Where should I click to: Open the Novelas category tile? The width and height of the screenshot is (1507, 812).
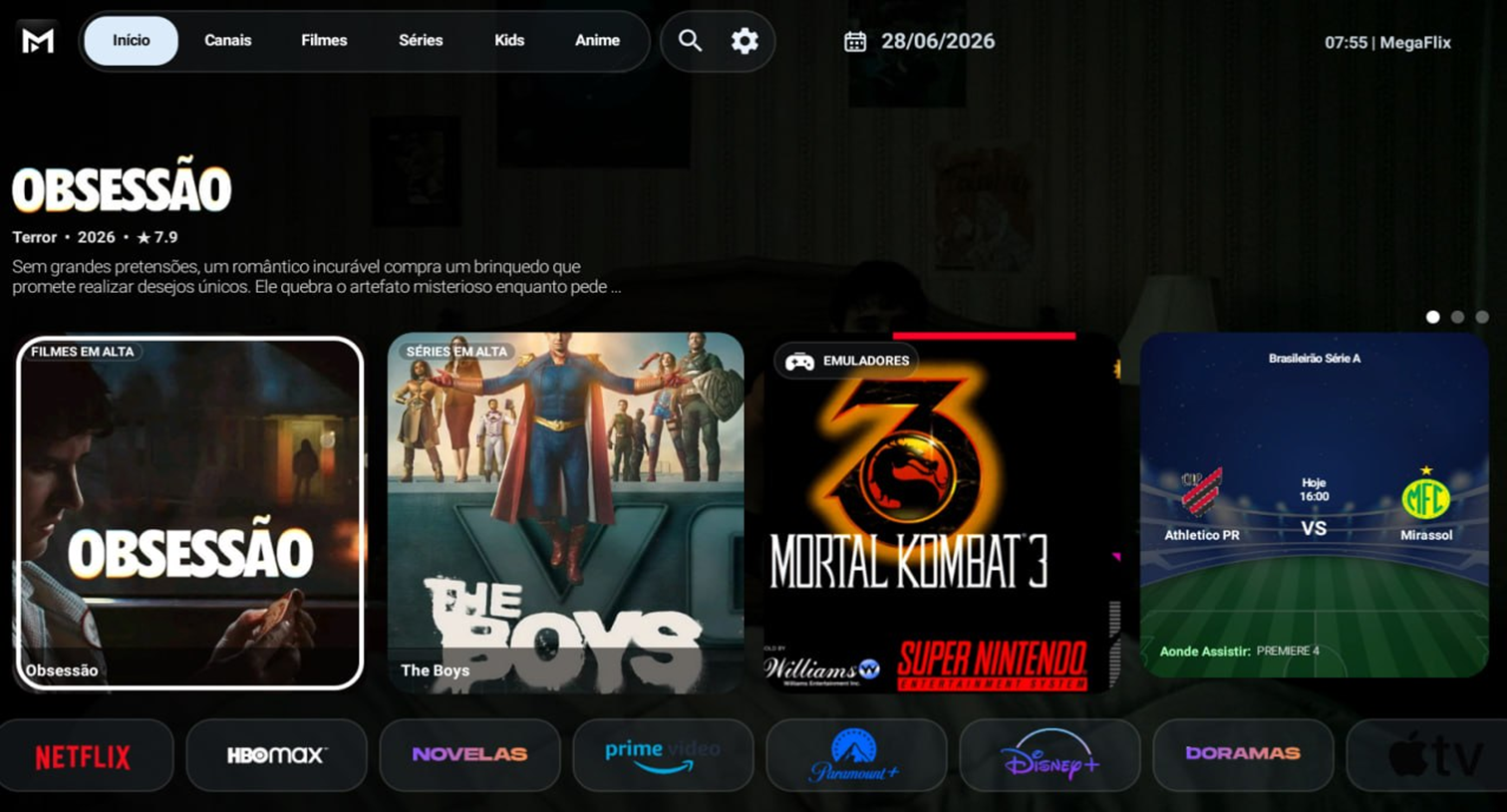[x=469, y=756]
